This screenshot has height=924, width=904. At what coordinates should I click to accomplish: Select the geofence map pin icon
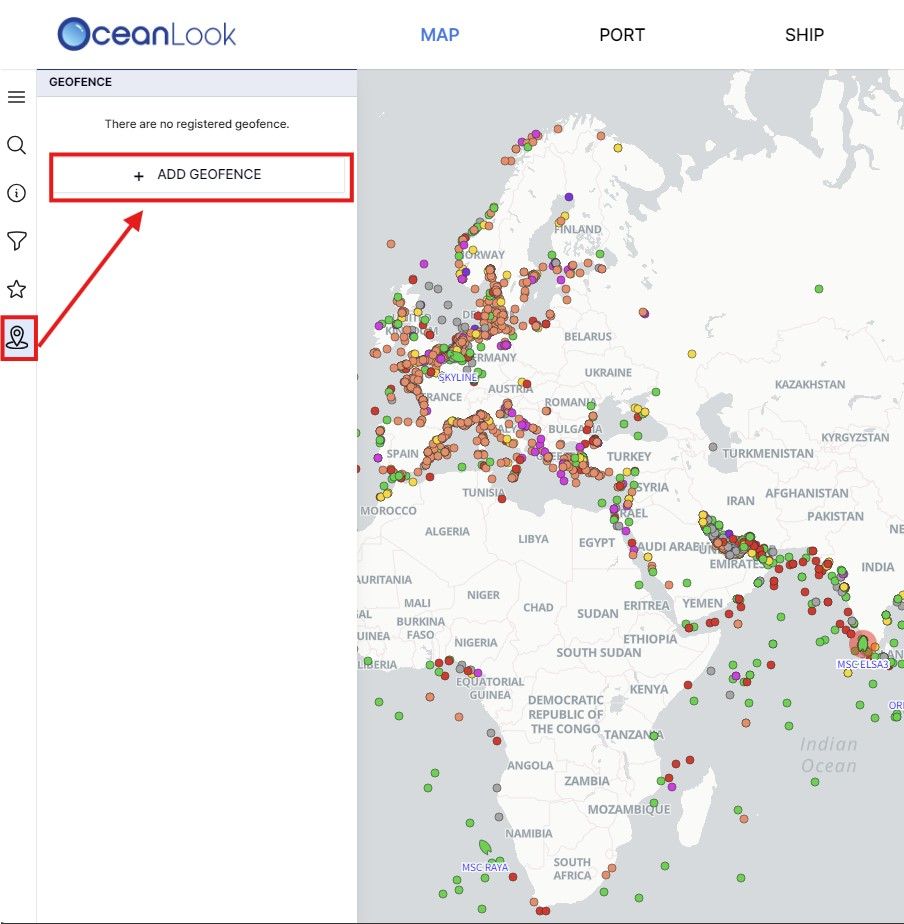(x=17, y=337)
